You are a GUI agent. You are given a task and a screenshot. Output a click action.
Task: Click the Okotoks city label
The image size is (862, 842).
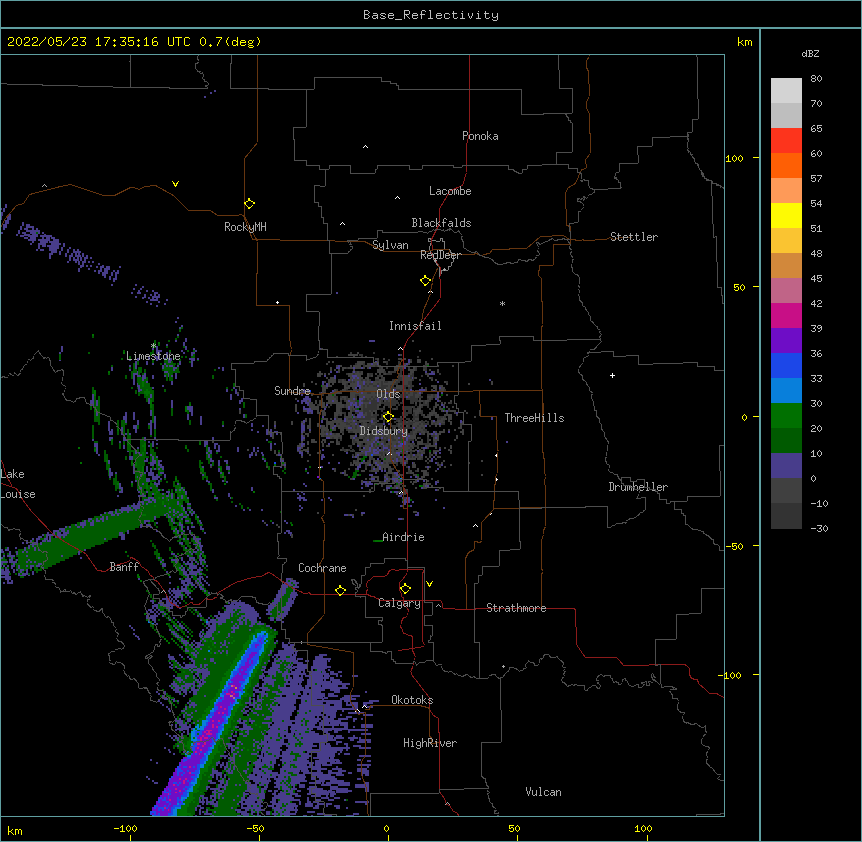412,700
